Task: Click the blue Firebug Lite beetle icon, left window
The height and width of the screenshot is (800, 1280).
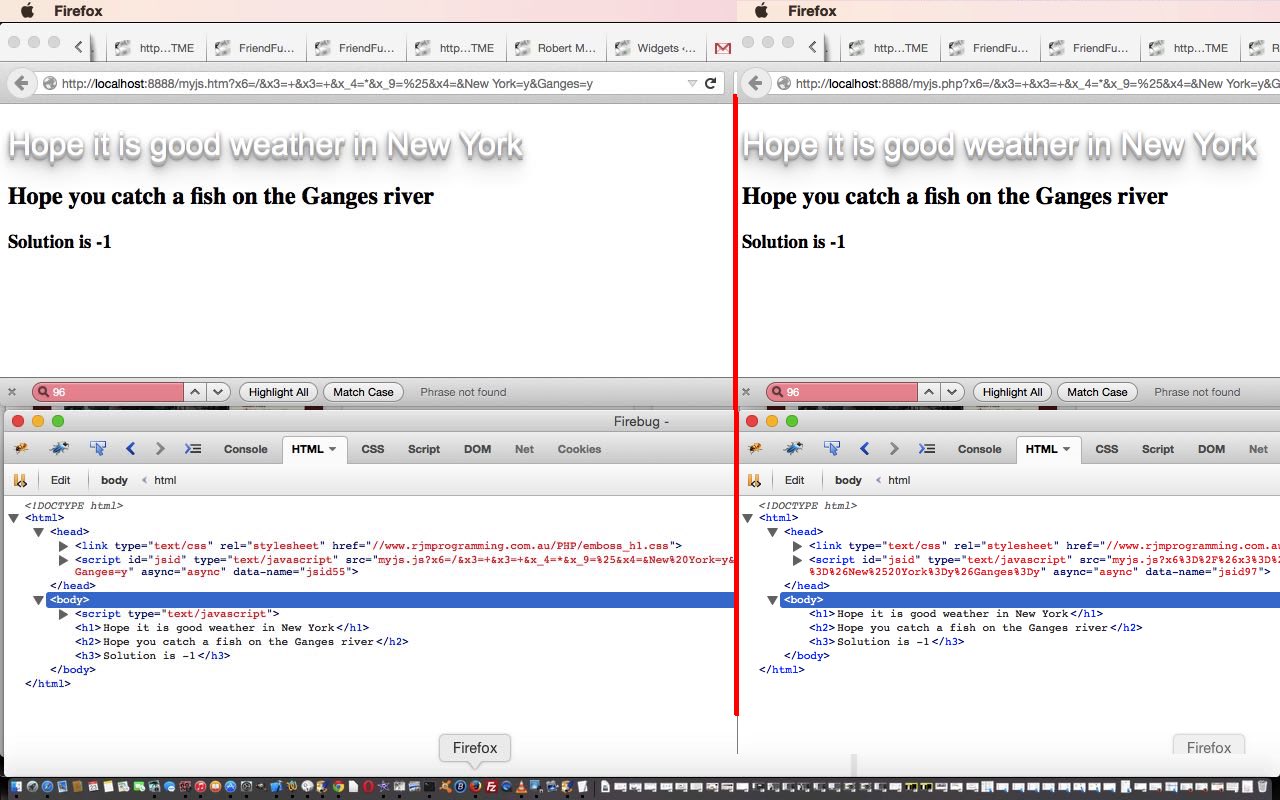Action: tap(58, 449)
